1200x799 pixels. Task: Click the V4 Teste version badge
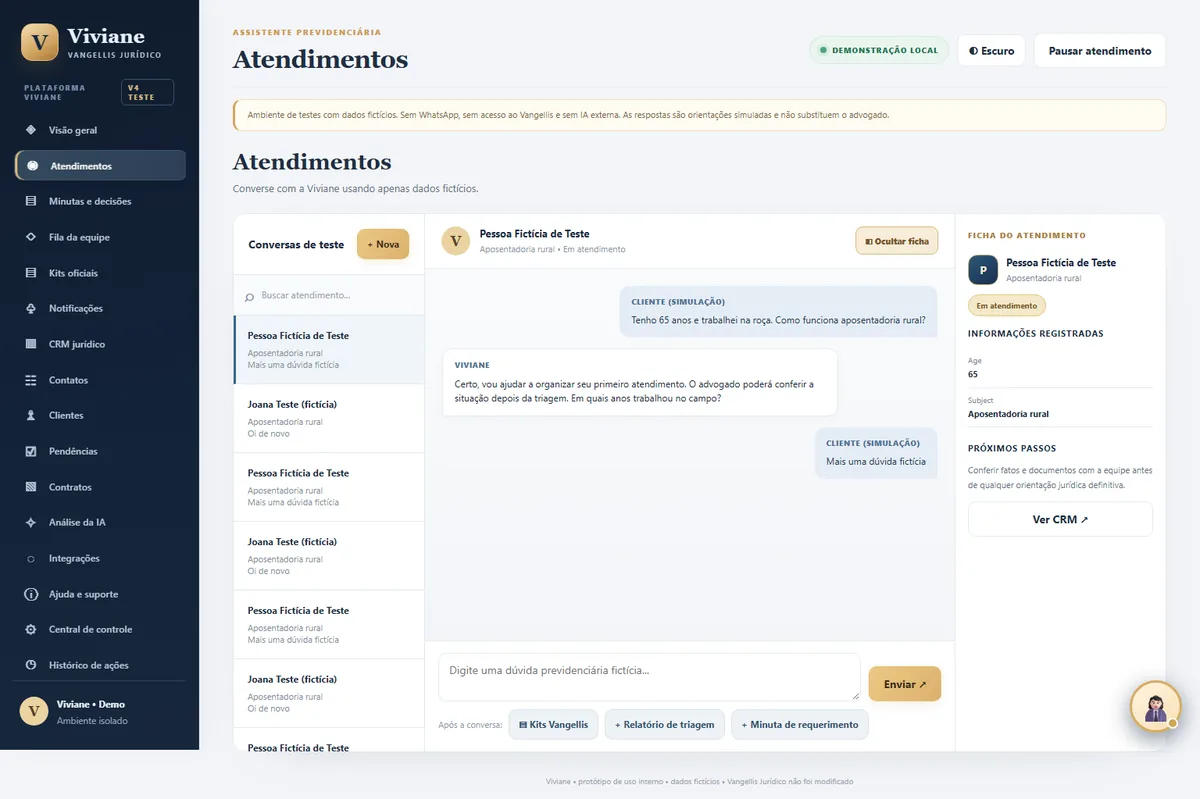(147, 92)
